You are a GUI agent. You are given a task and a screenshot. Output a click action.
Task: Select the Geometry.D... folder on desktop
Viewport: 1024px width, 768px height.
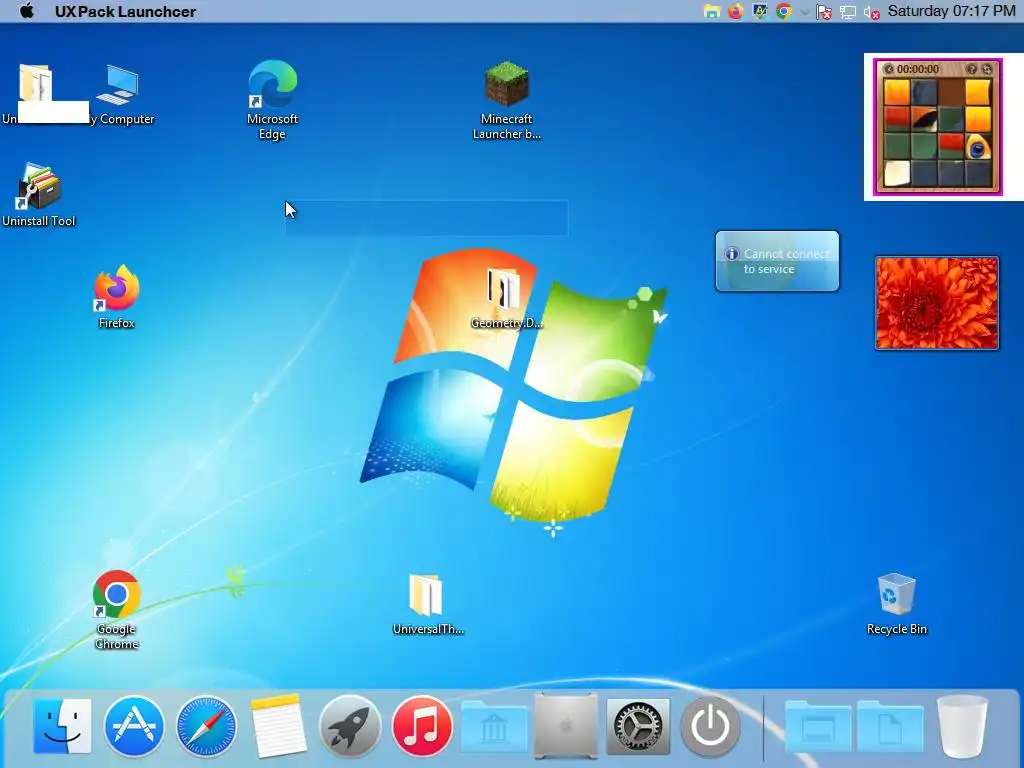coord(506,298)
